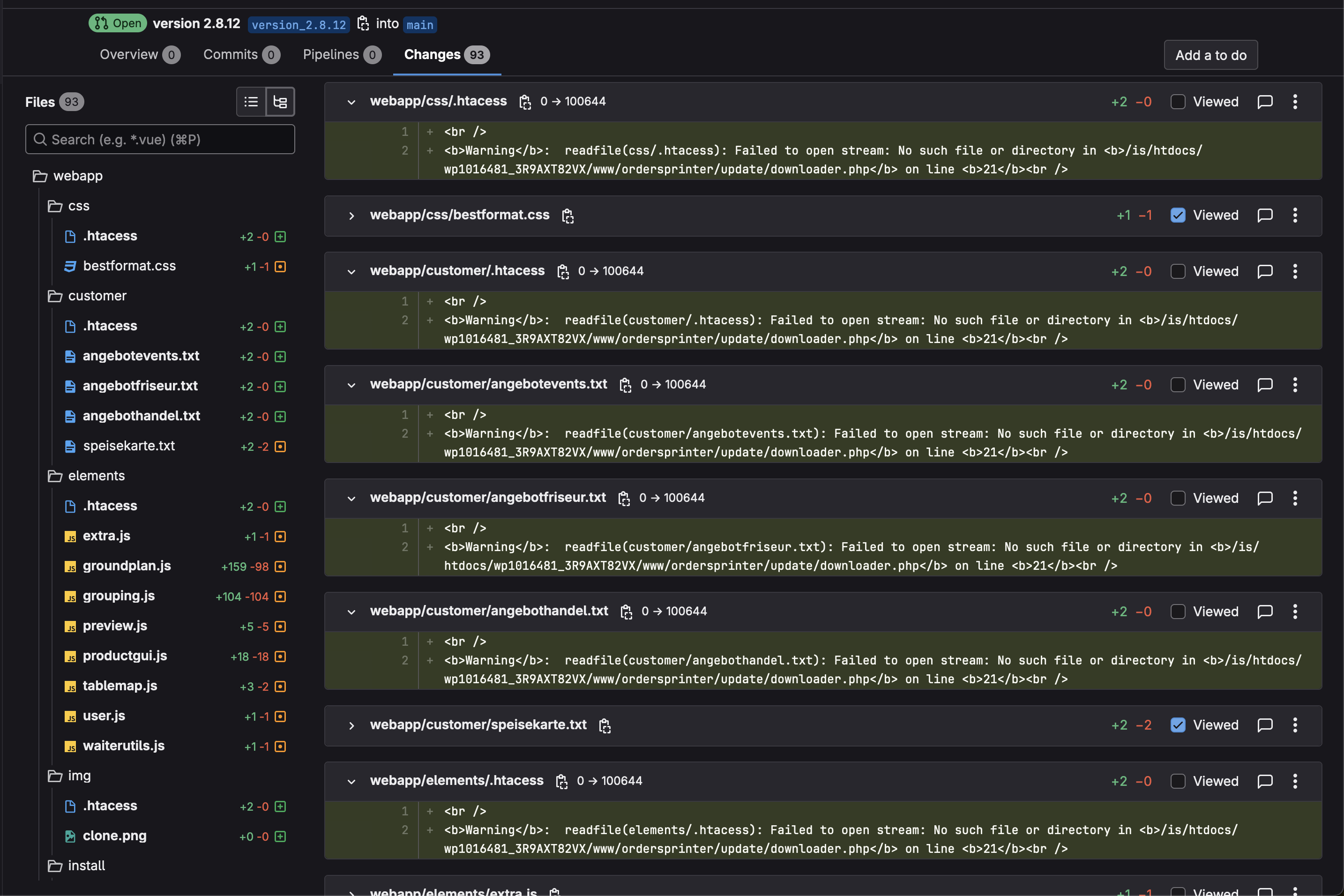Open more options for webapp/customer/.htacess

tap(1295, 271)
